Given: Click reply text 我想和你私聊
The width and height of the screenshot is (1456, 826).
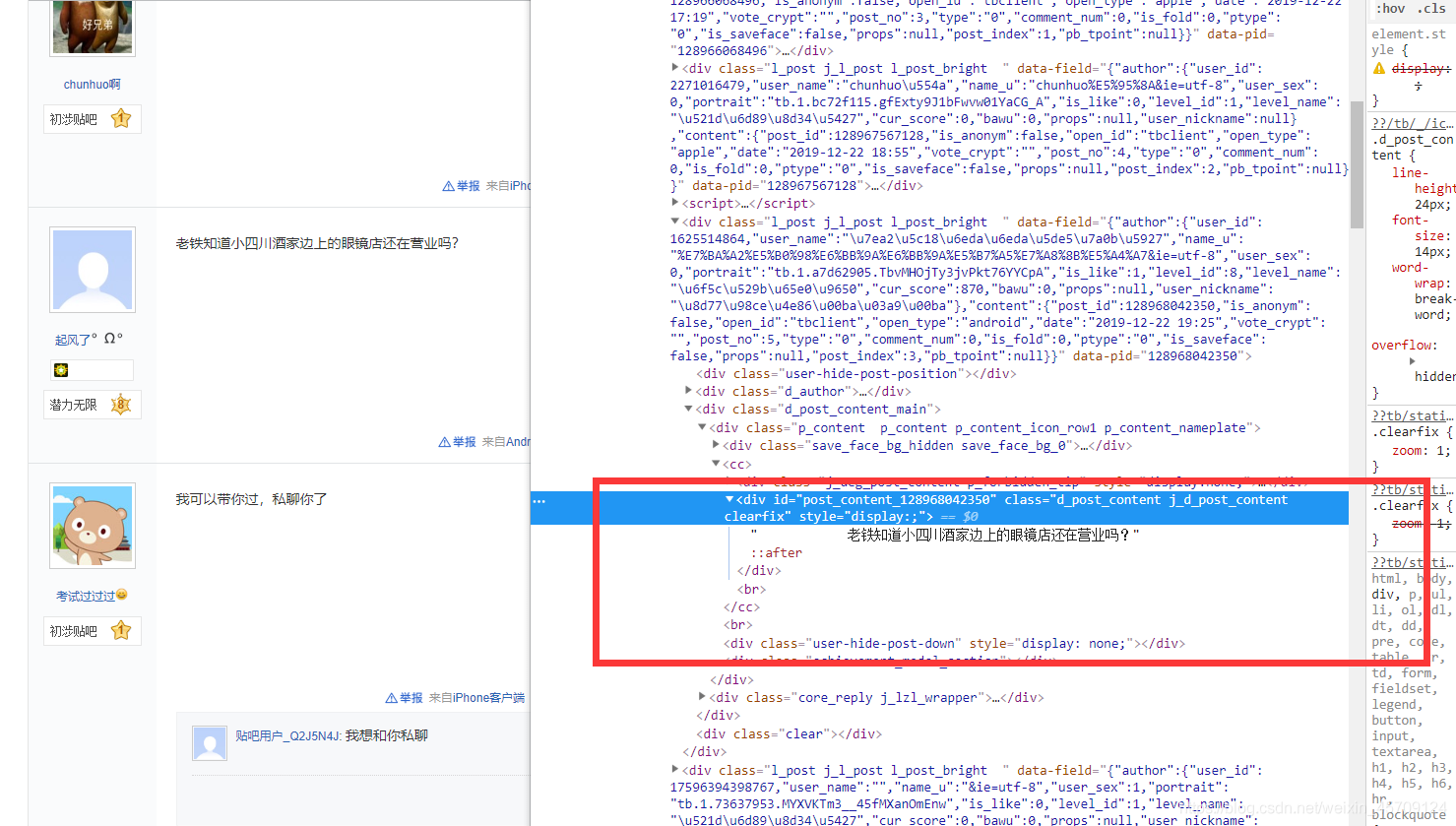Looking at the screenshot, I should pyautogui.click(x=387, y=735).
